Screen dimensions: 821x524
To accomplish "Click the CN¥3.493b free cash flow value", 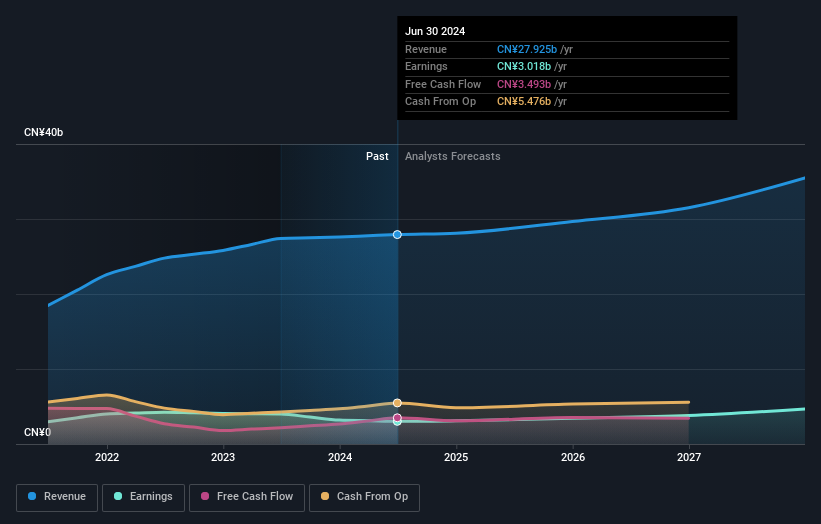I will (524, 84).
